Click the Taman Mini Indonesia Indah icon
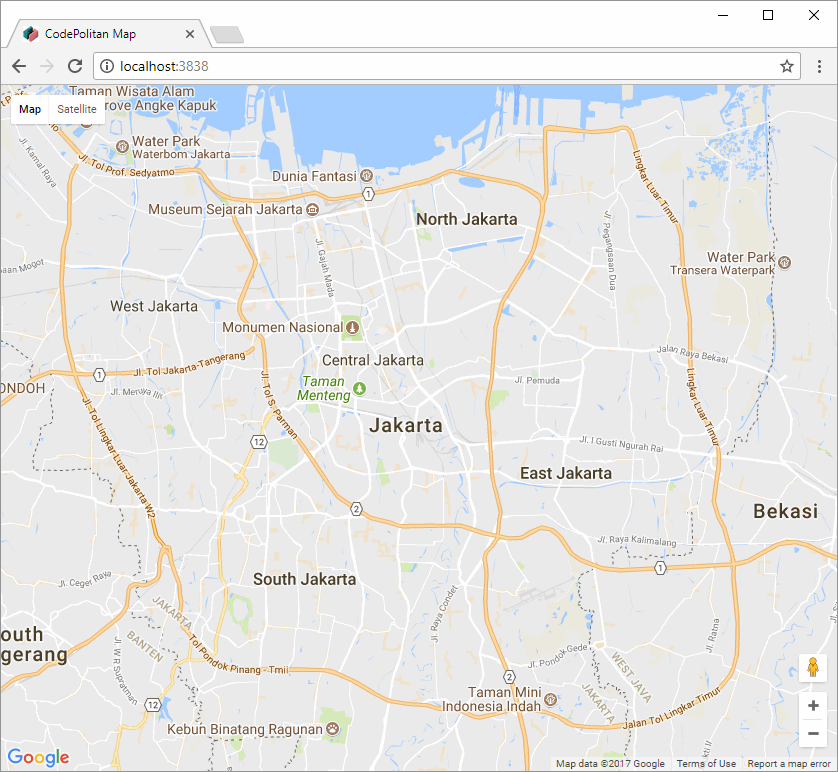Image resolution: width=838 pixels, height=772 pixels. click(550, 699)
